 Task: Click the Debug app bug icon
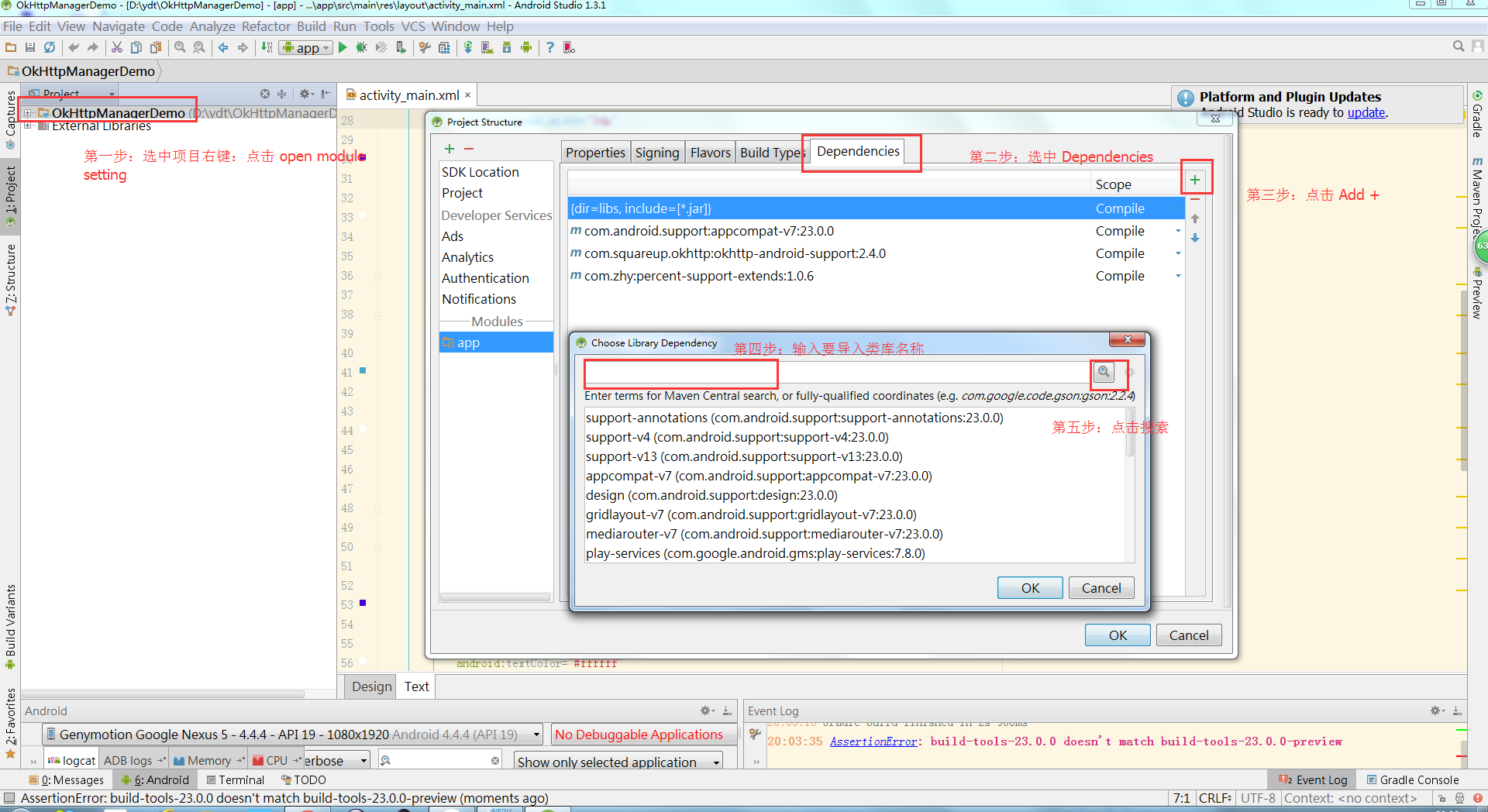[x=362, y=47]
